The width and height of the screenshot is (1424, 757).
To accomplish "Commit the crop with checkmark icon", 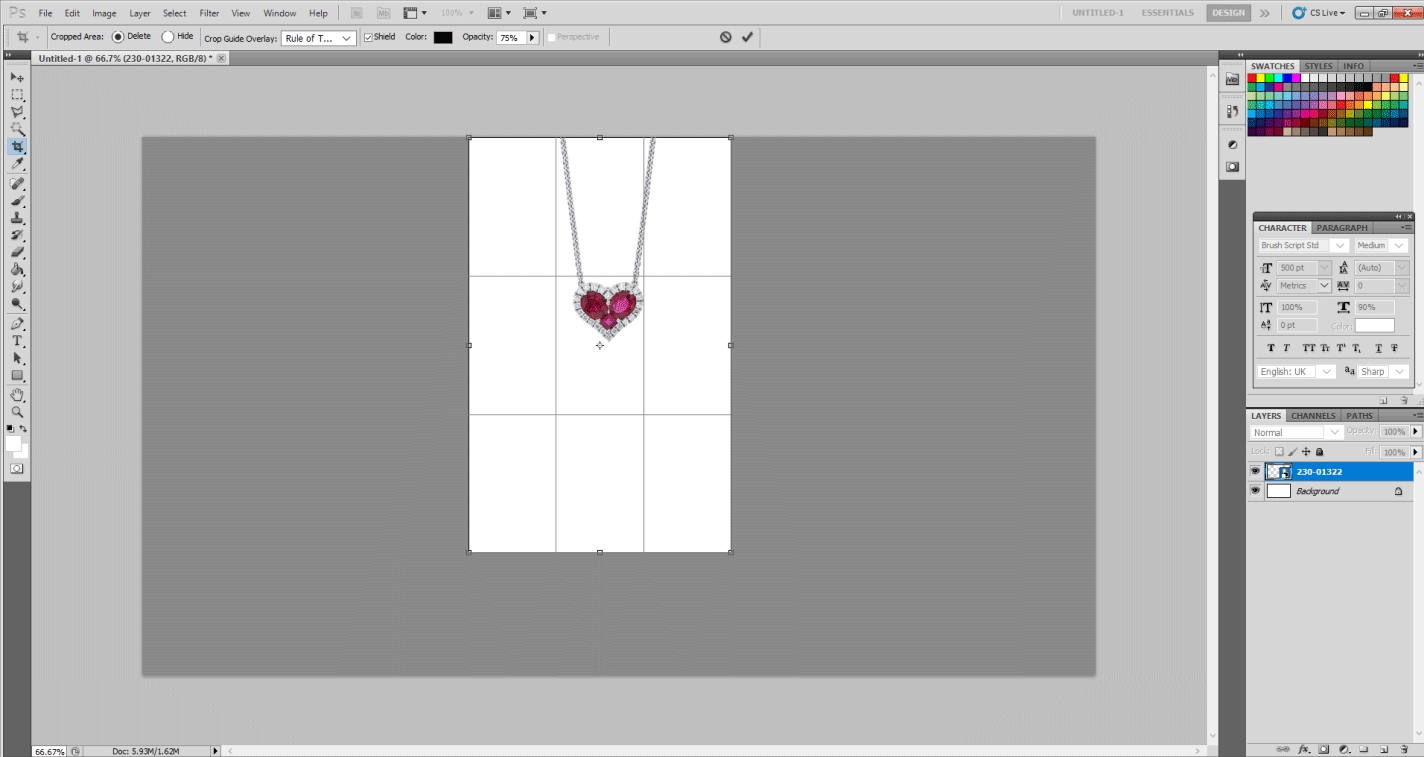I will point(747,37).
